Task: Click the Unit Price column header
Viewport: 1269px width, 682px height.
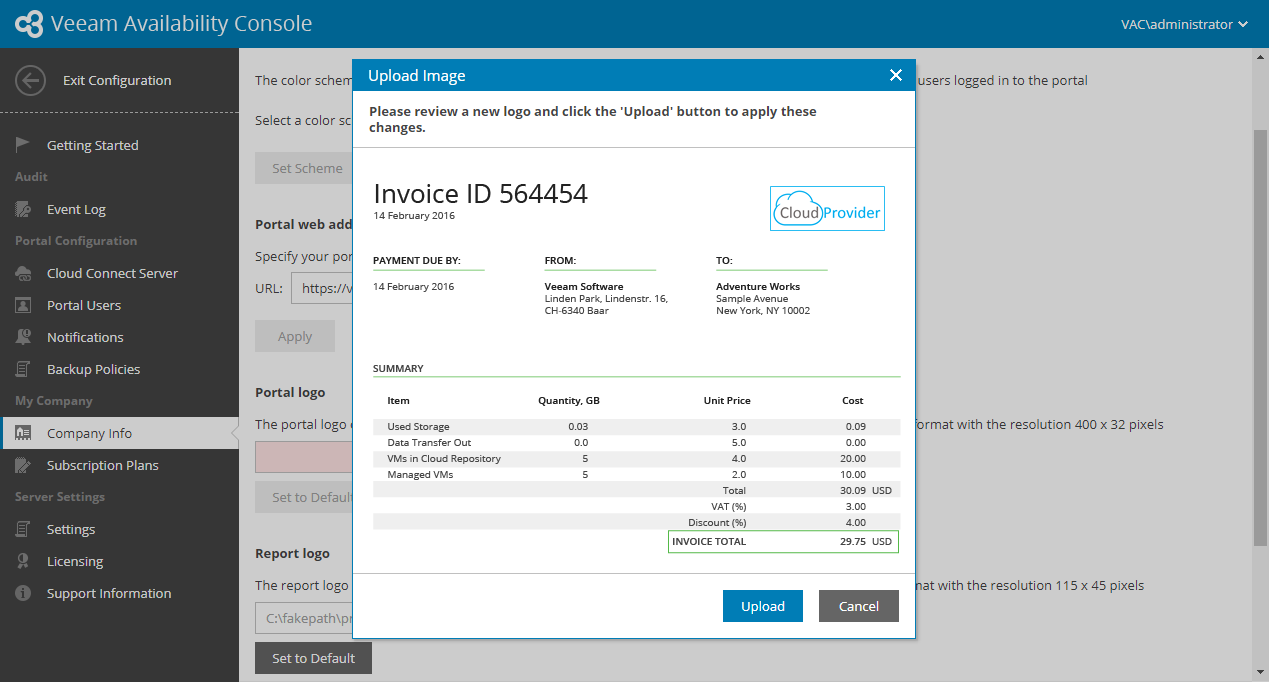Action: point(727,400)
